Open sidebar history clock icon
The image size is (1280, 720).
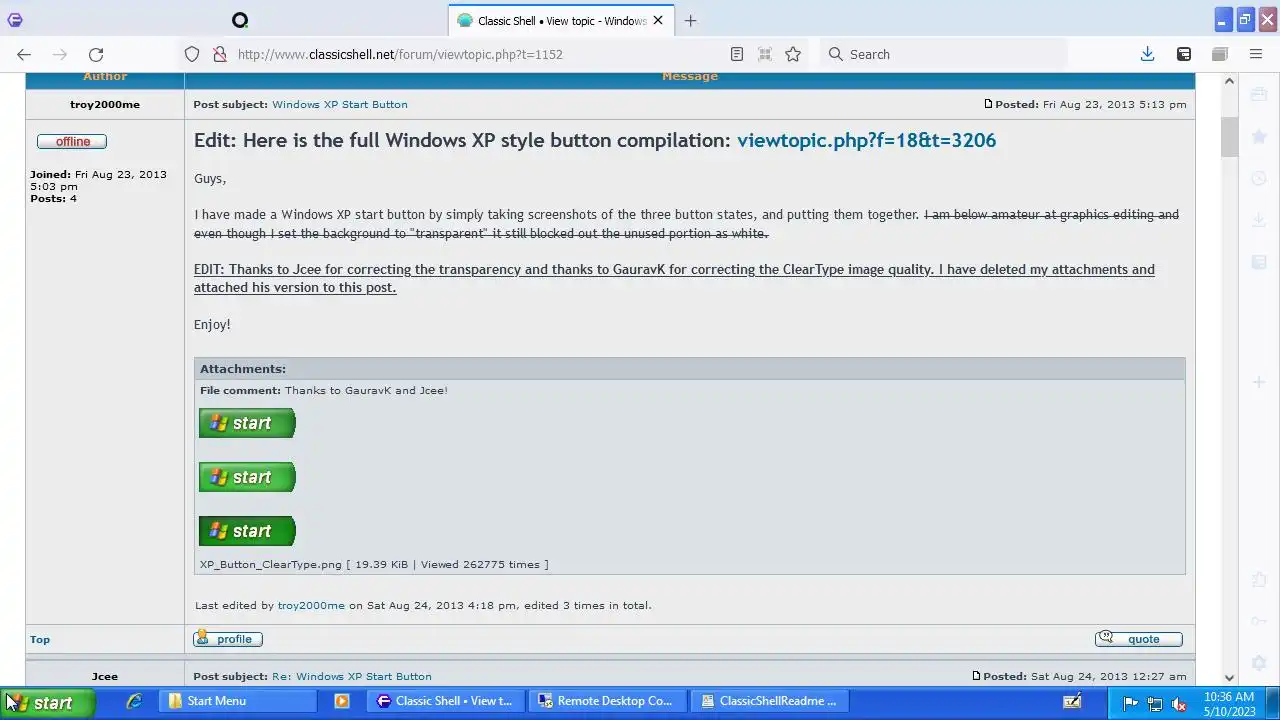[1259, 178]
